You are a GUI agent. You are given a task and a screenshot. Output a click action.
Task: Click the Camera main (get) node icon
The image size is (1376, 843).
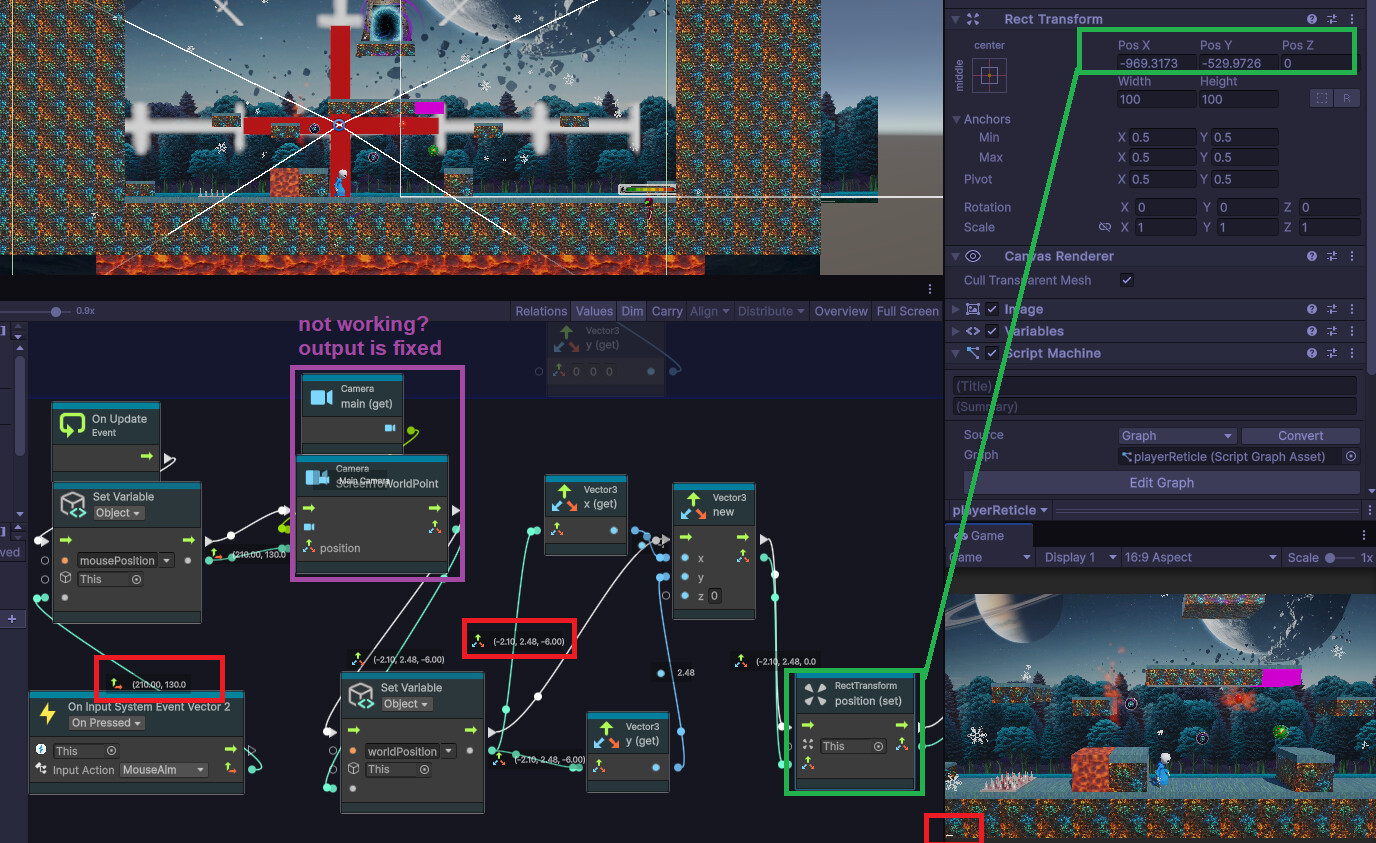[321, 396]
